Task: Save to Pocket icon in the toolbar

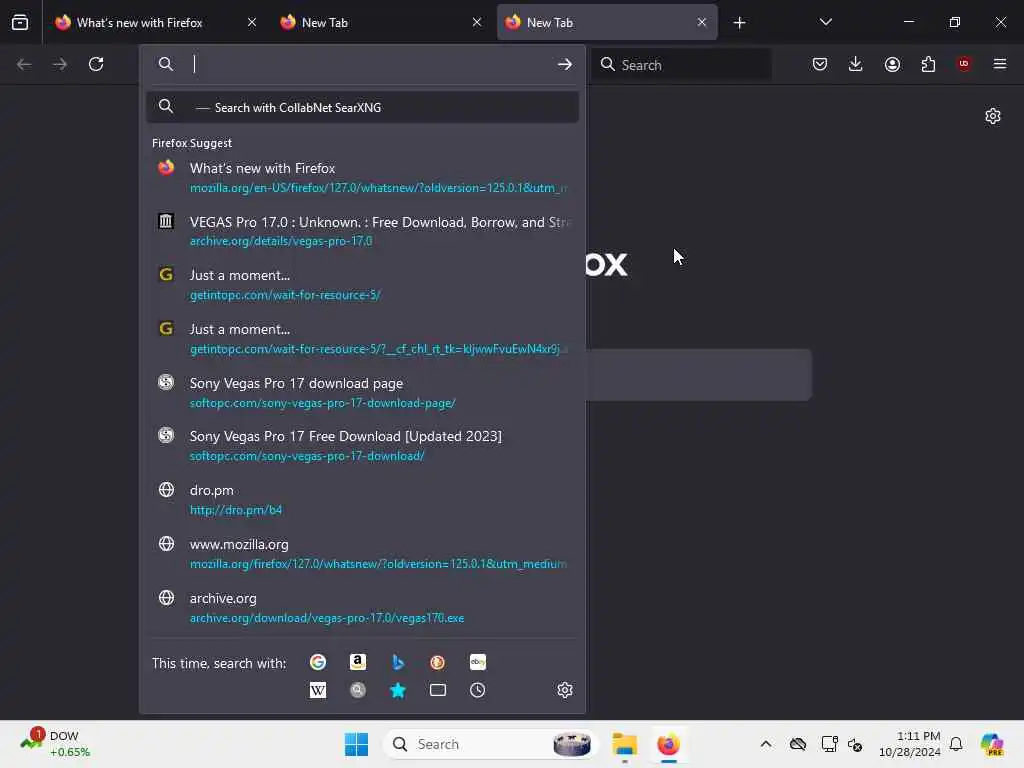Action: coord(820,64)
